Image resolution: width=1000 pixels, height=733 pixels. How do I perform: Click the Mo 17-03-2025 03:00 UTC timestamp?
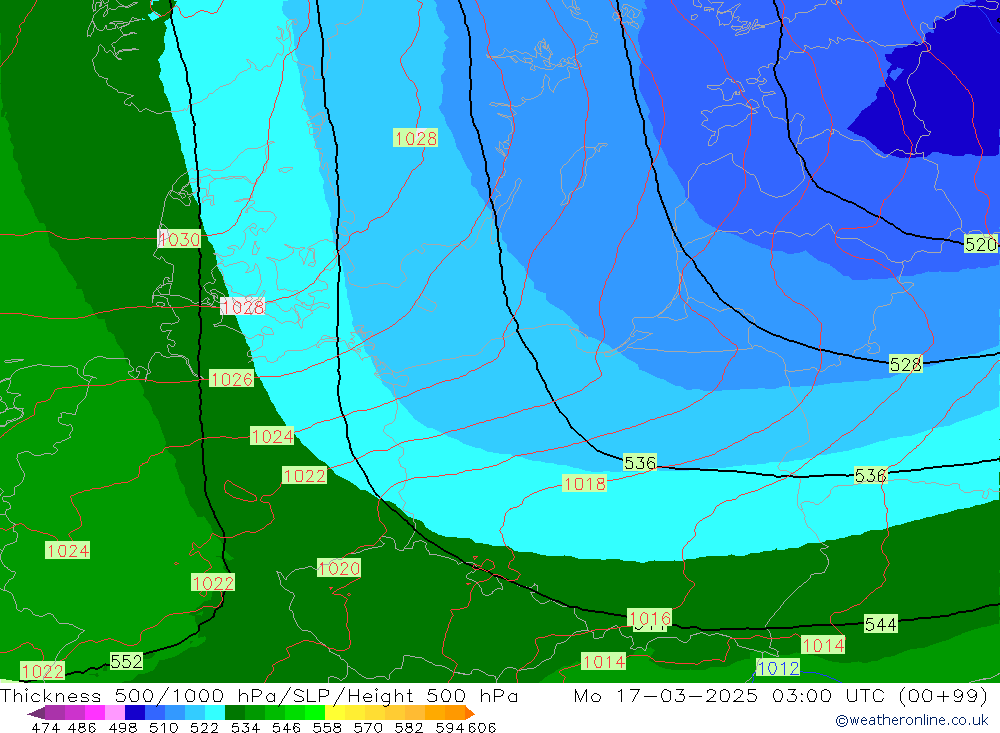[781, 695]
